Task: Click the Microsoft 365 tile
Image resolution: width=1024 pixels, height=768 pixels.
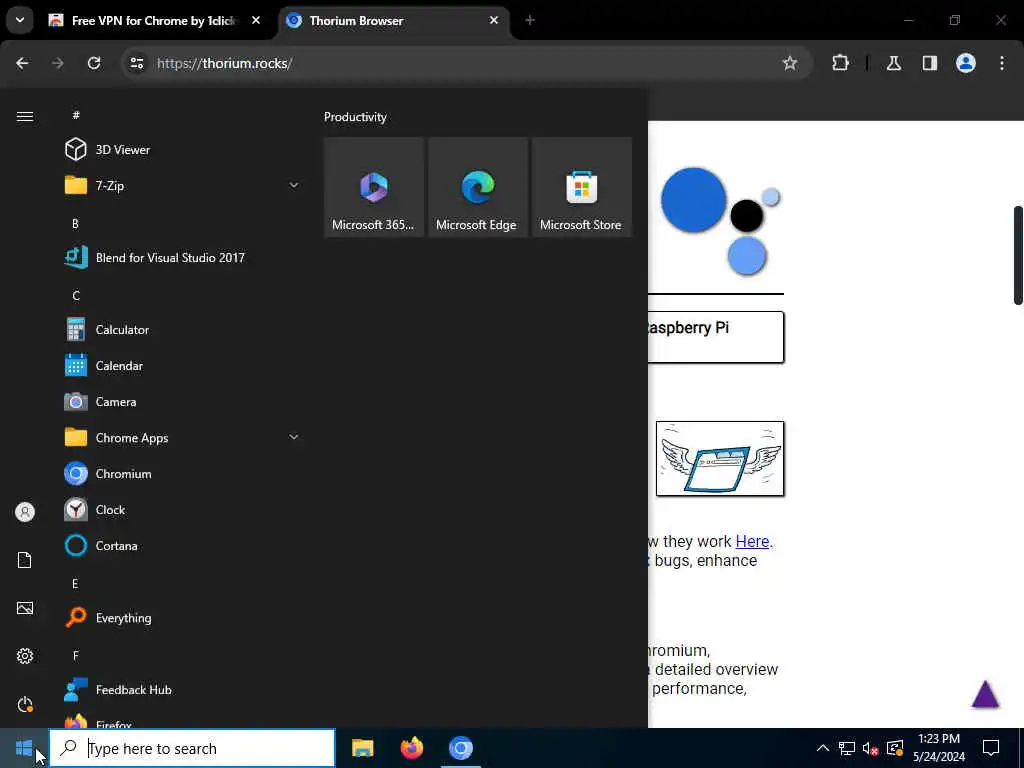Action: coord(374,187)
